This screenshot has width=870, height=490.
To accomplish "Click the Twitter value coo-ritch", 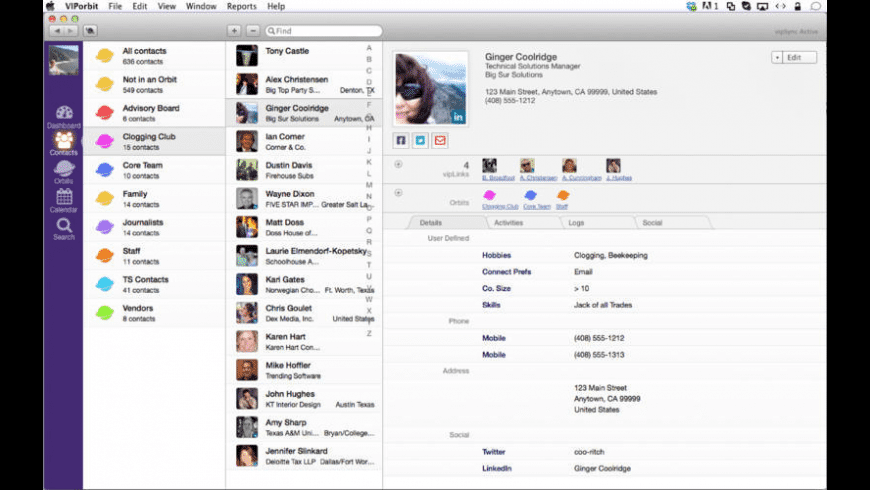I will (x=589, y=452).
